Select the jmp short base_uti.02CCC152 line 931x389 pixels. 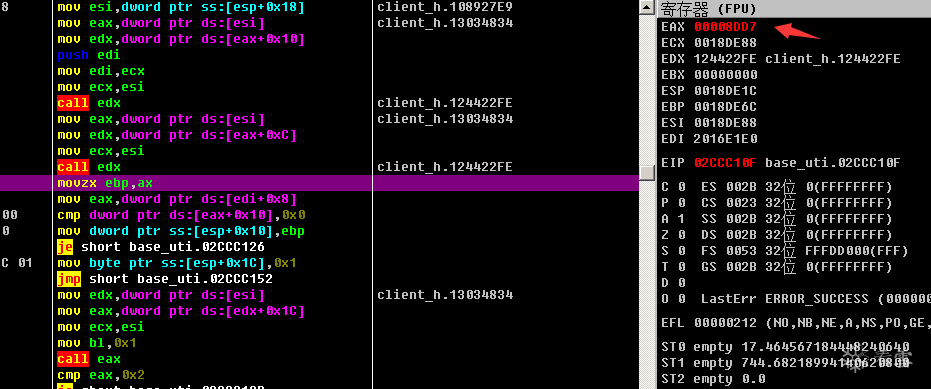click(x=165, y=279)
